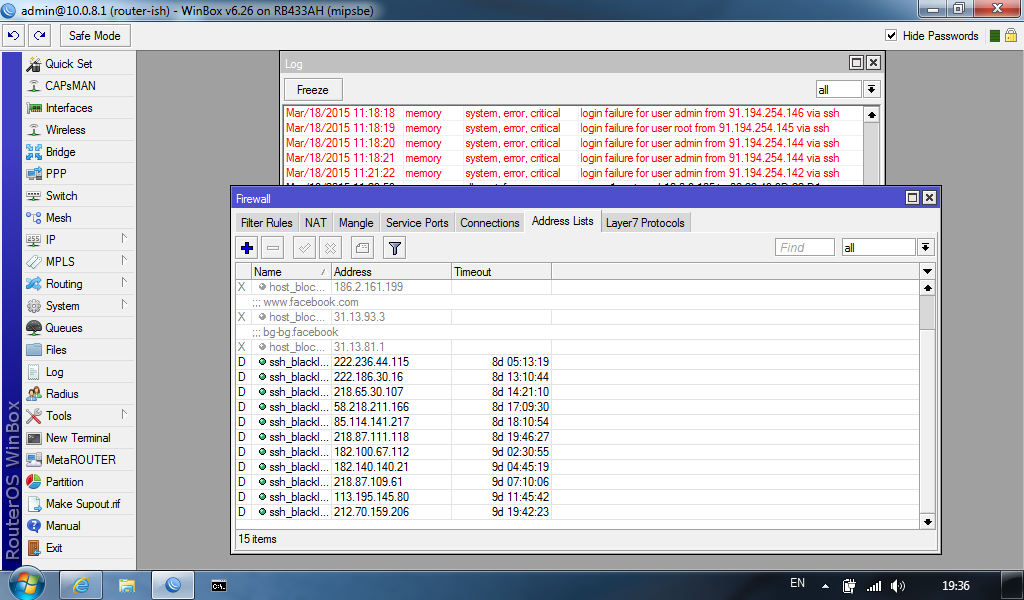Screen dimensions: 1024x600
Task: Click the comment icon in Firewall toolbar
Action: coord(362,247)
